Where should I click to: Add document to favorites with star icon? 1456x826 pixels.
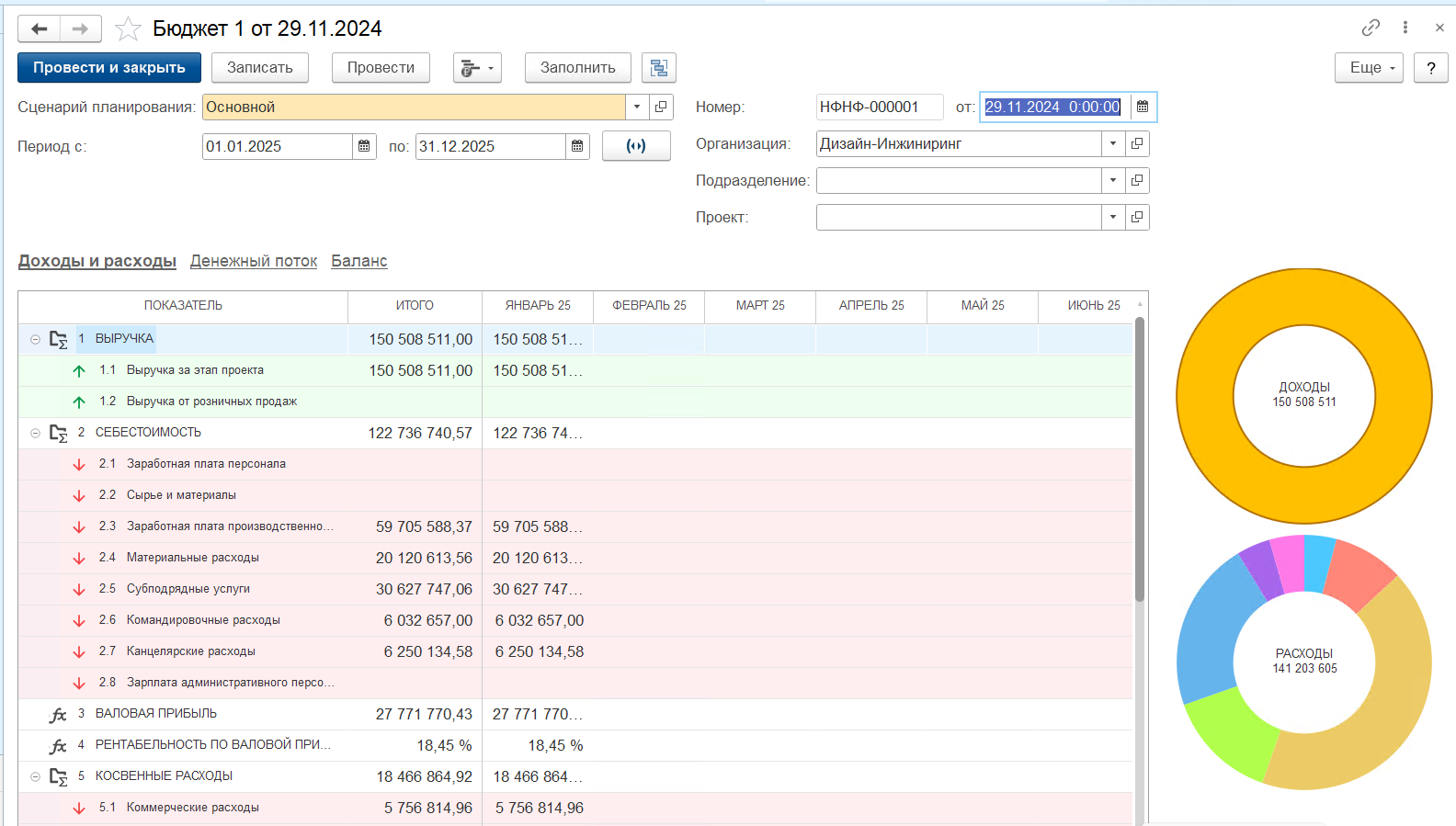(128, 29)
